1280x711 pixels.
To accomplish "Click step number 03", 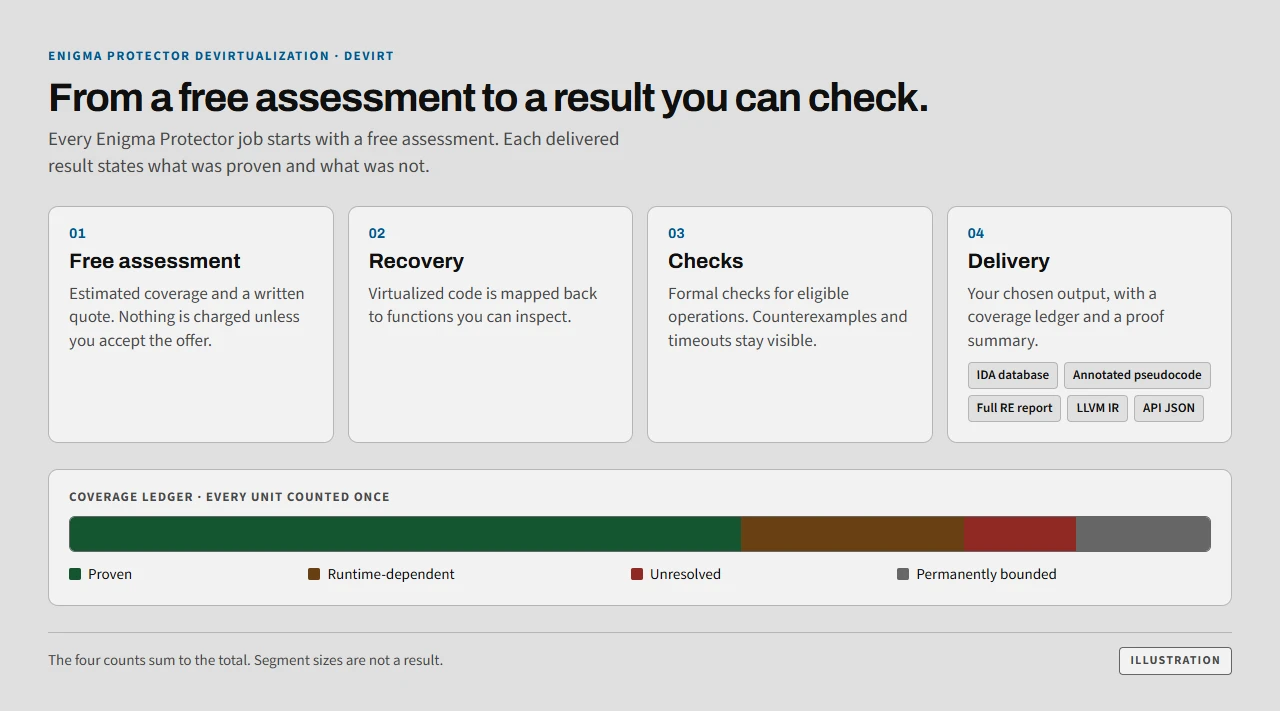I will tap(676, 233).
